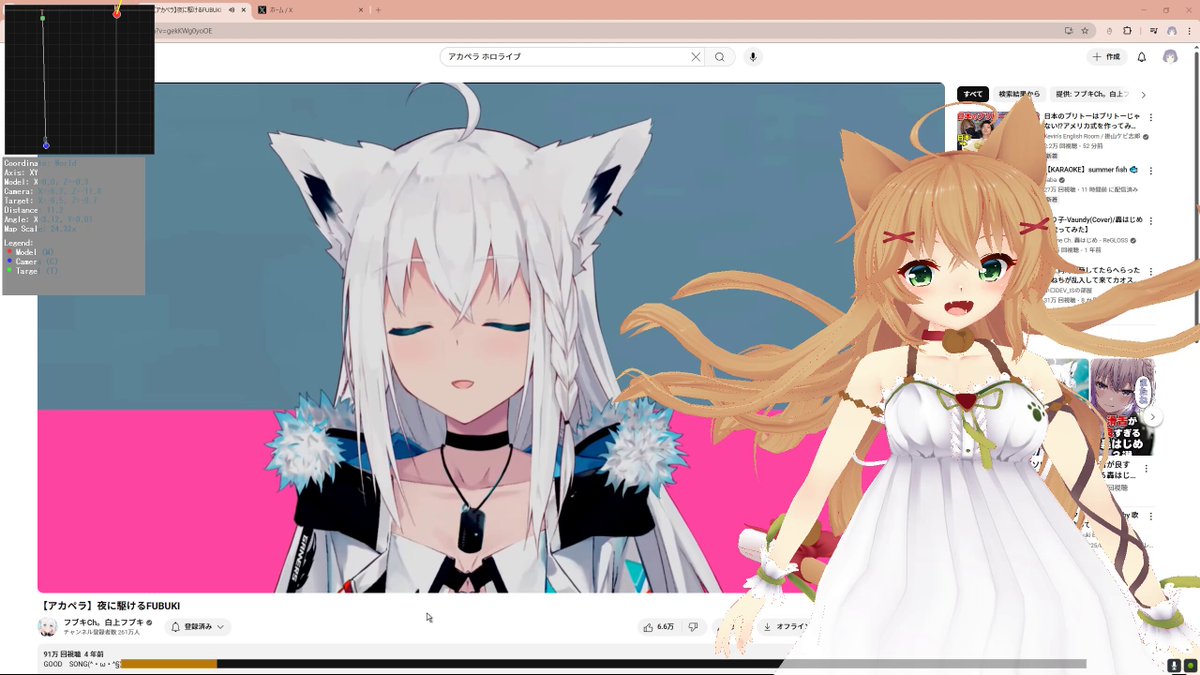Select the 提供: フブキCh。白上 filter chip
This screenshot has width=1200, height=675.
[1092, 94]
